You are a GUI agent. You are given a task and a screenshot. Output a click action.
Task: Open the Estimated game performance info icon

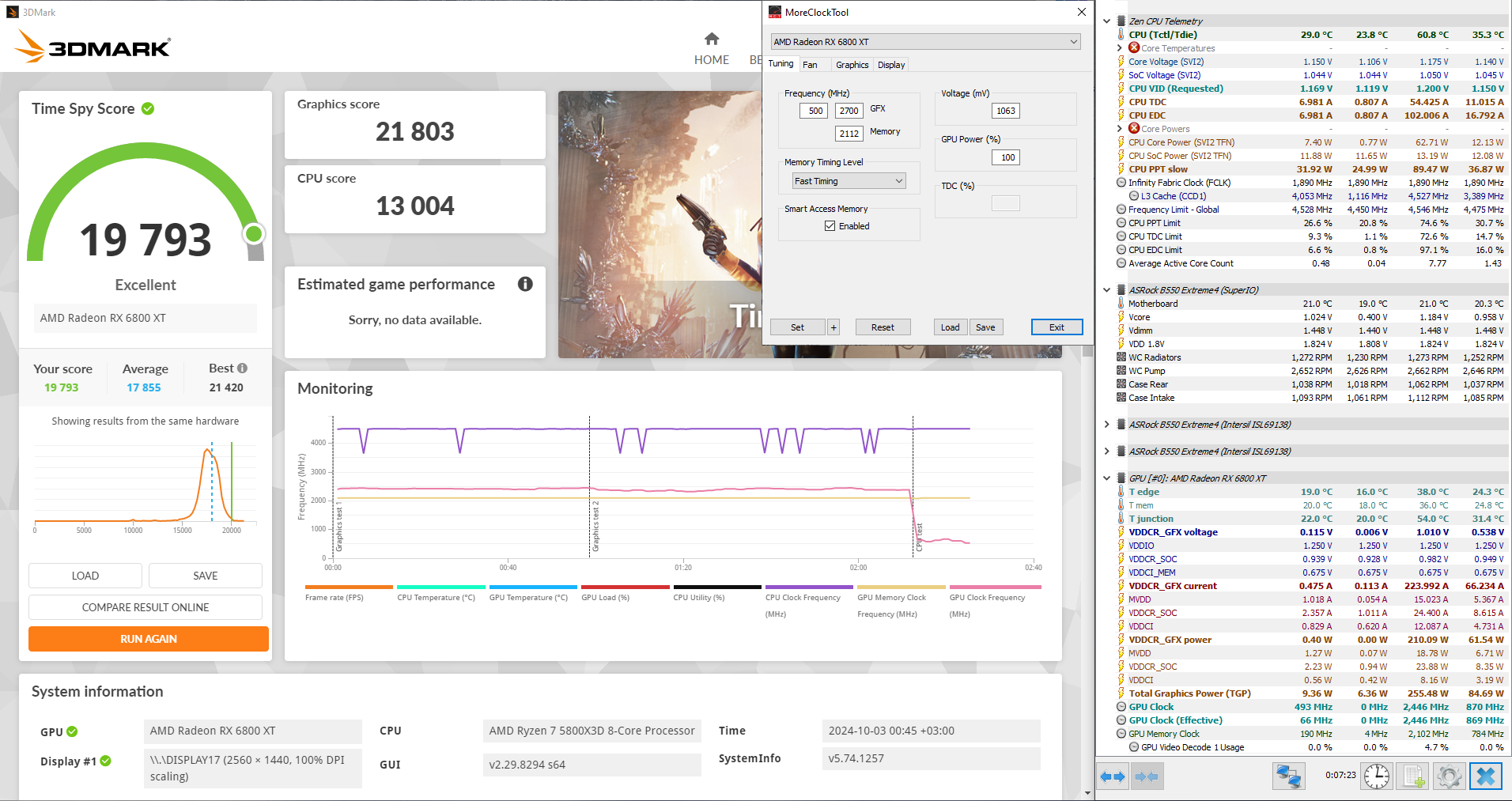tap(525, 284)
